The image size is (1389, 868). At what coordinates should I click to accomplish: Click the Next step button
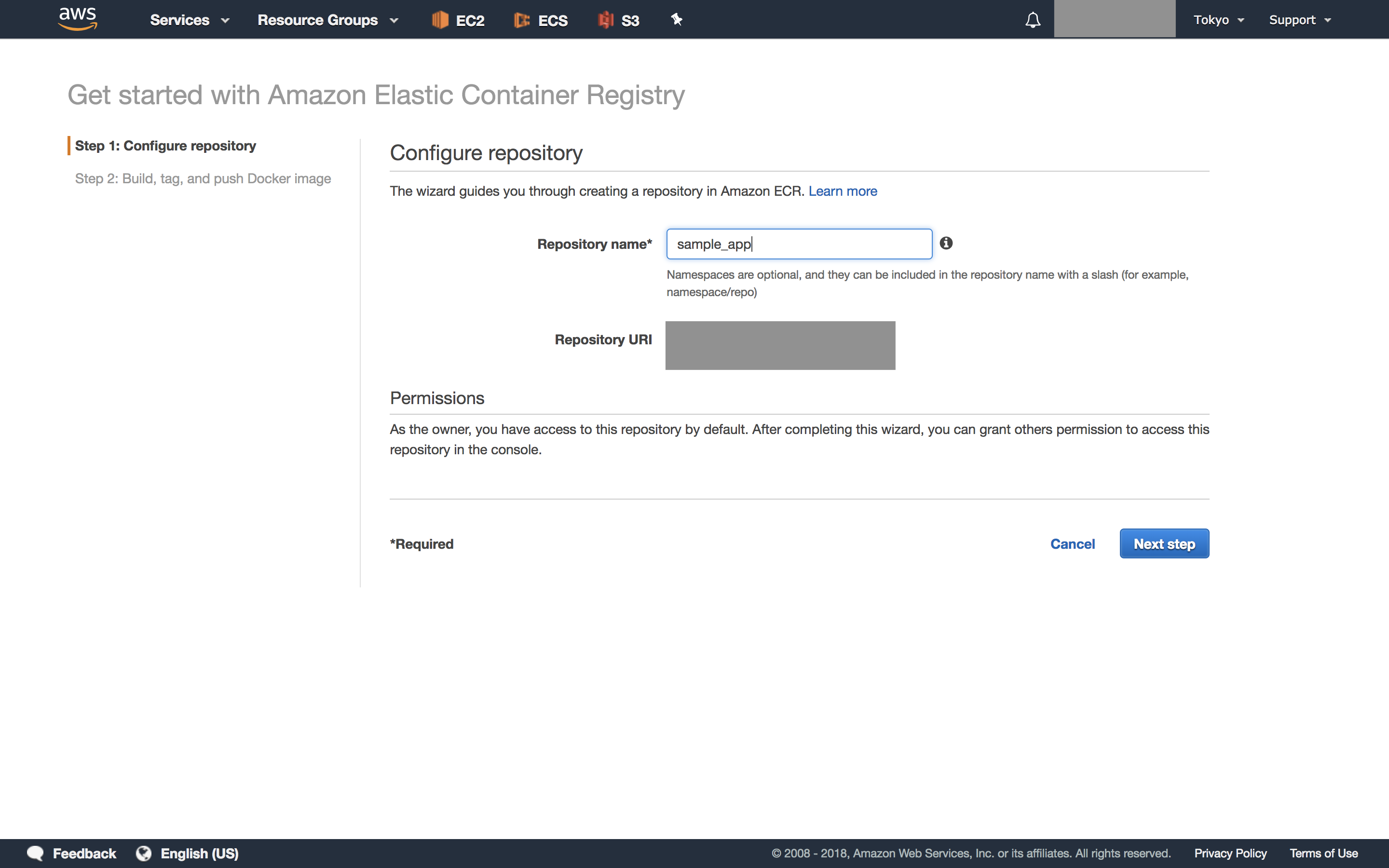tap(1164, 543)
